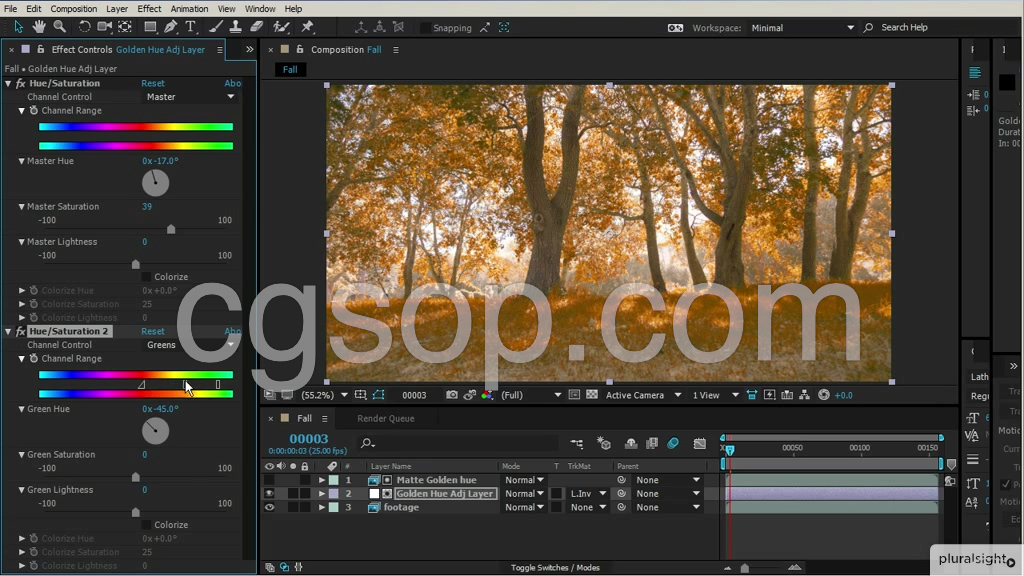Open Channel Control dropdown showing Greens
1024x576 pixels.
pos(190,345)
